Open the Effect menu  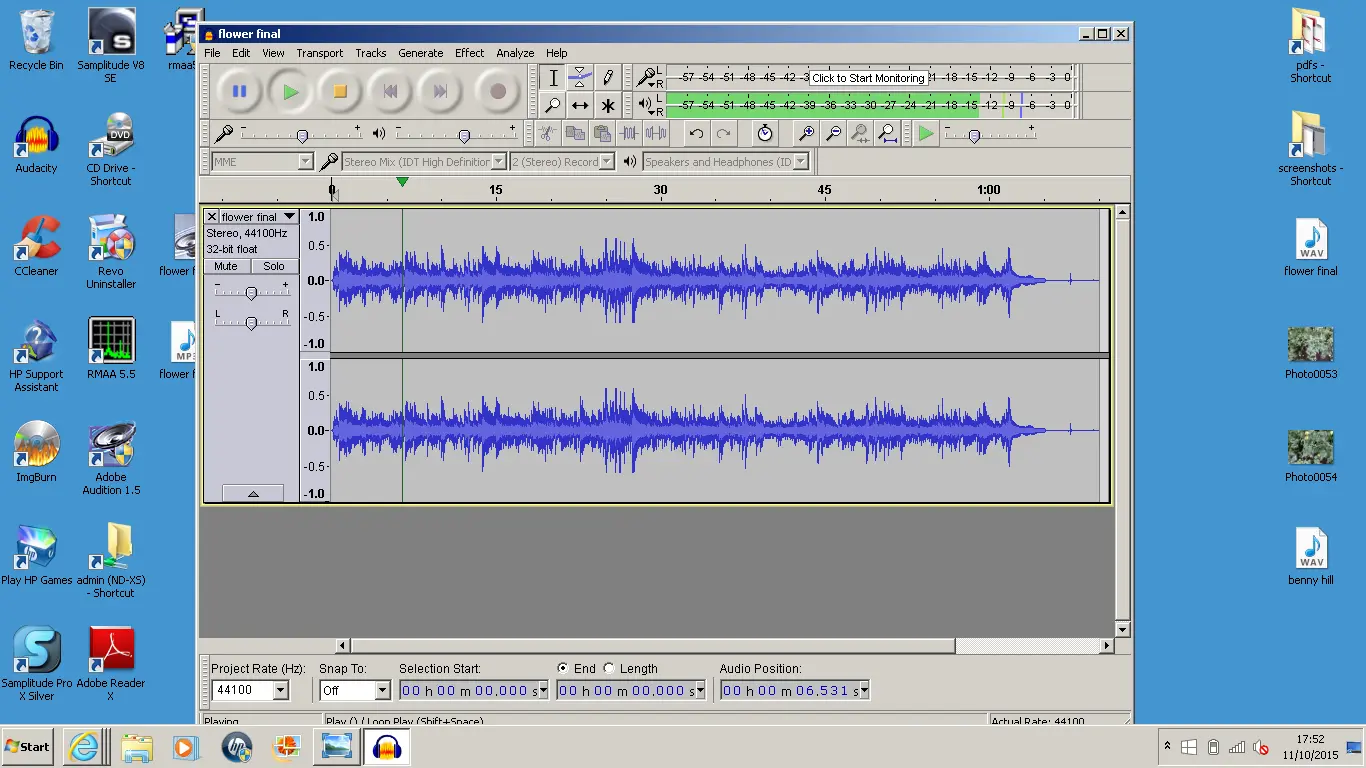[469, 53]
